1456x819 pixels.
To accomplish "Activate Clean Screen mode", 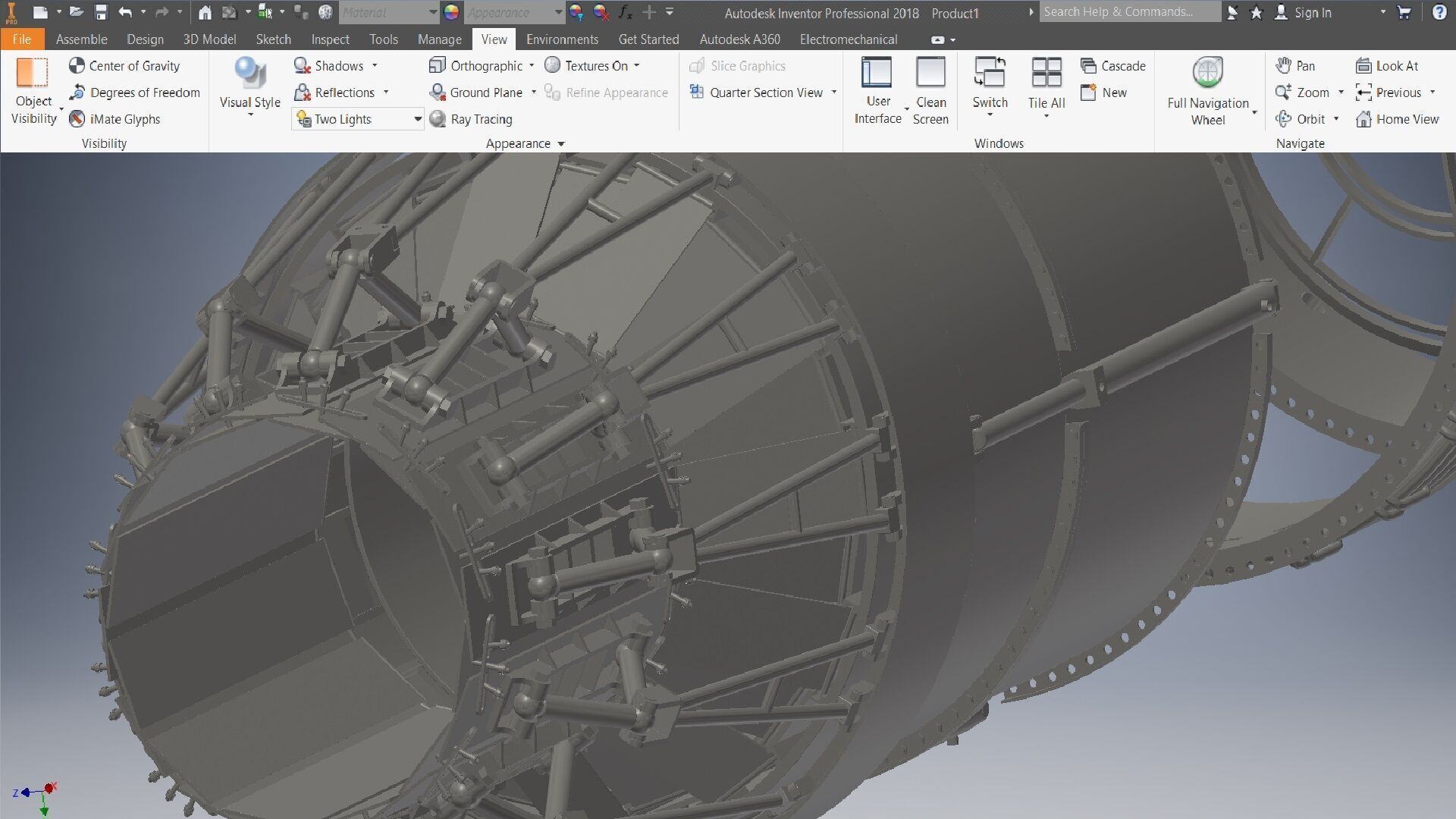I will (x=930, y=91).
